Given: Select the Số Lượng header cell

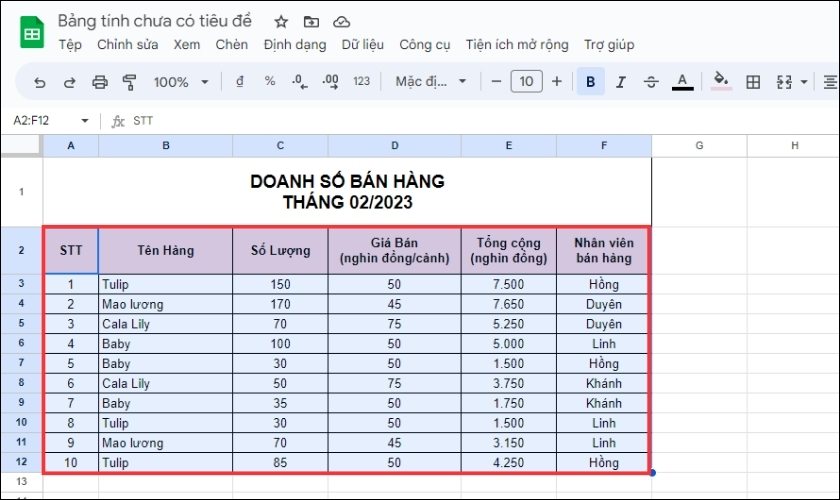Looking at the screenshot, I should 280,250.
